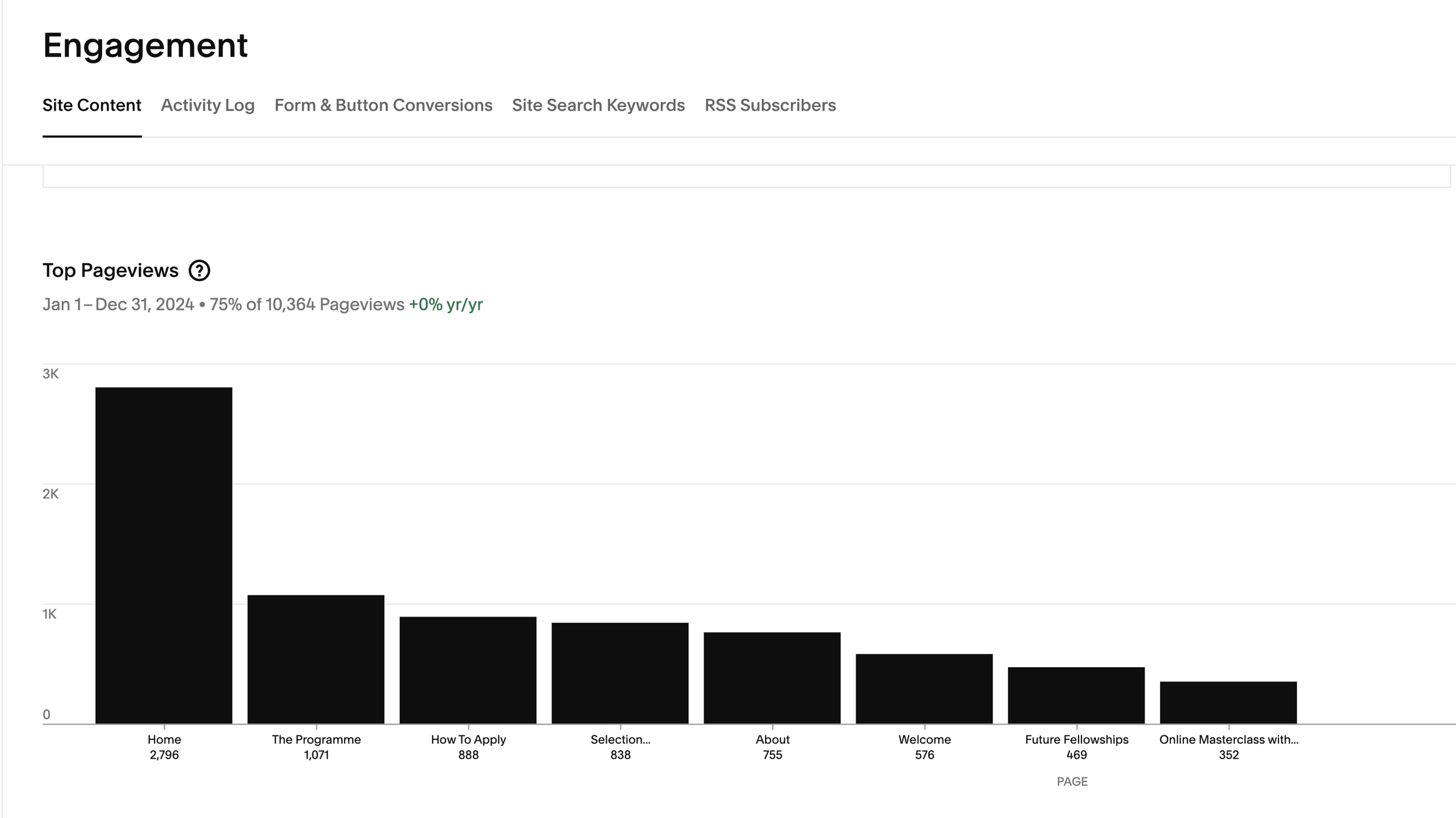Click the +0% yr/yr comparison text
Screen dimensions: 1456x818
446,304
